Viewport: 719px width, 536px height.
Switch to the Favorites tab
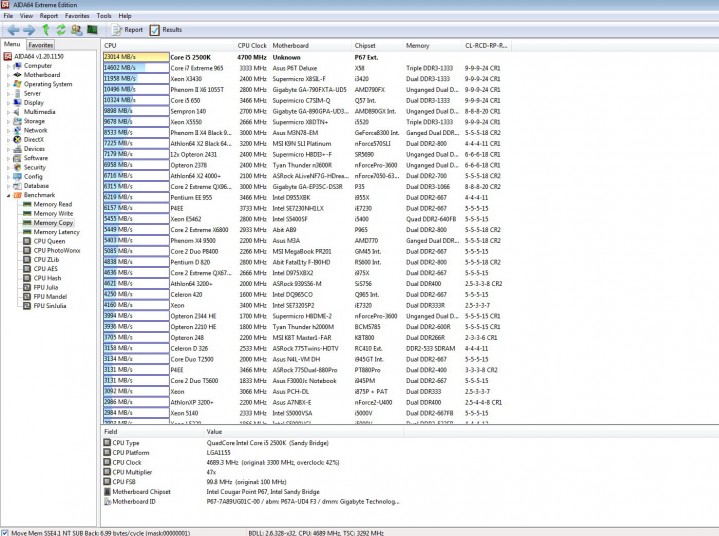click(40, 45)
